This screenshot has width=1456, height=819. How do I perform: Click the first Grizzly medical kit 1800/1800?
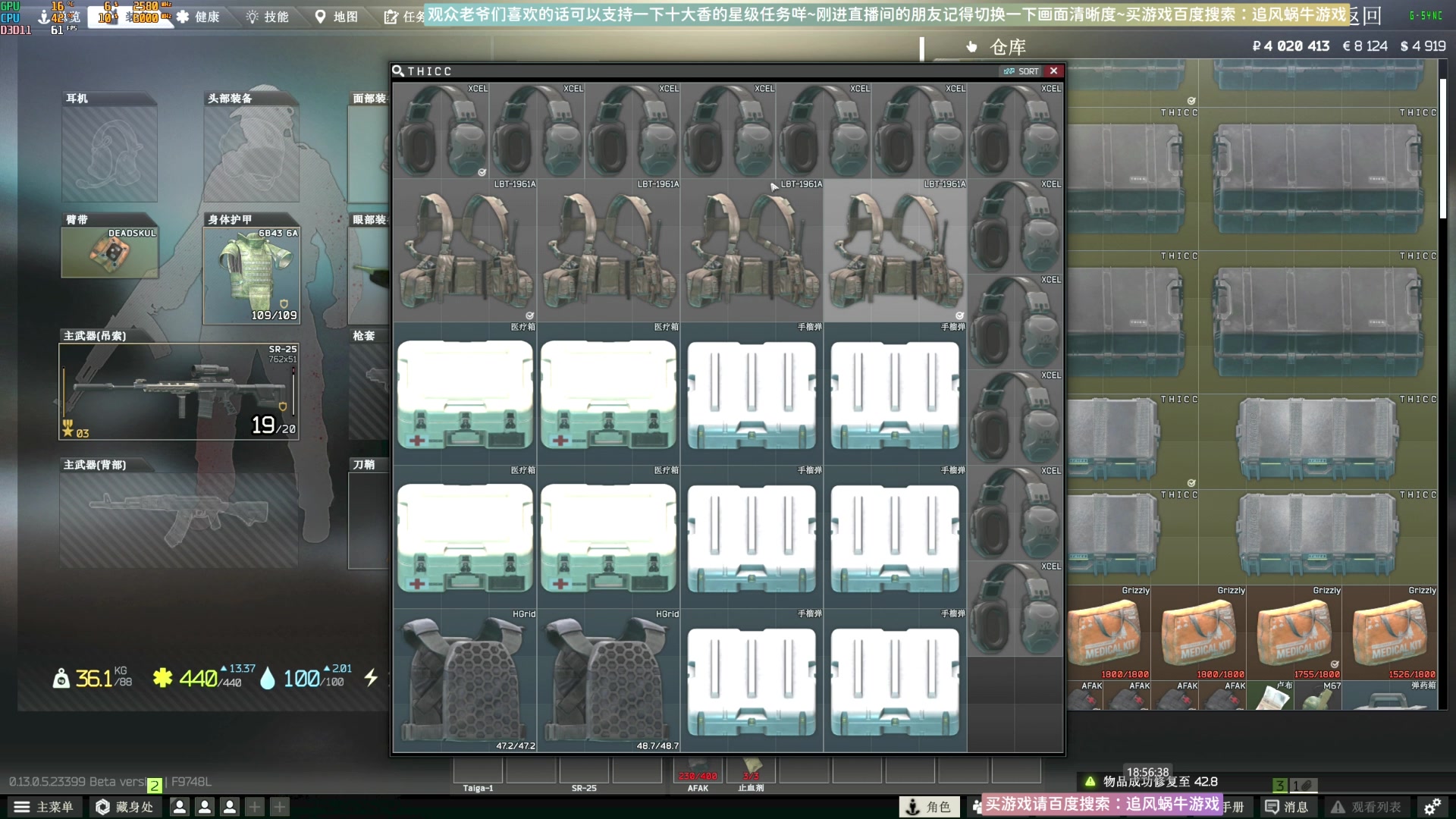[1109, 632]
